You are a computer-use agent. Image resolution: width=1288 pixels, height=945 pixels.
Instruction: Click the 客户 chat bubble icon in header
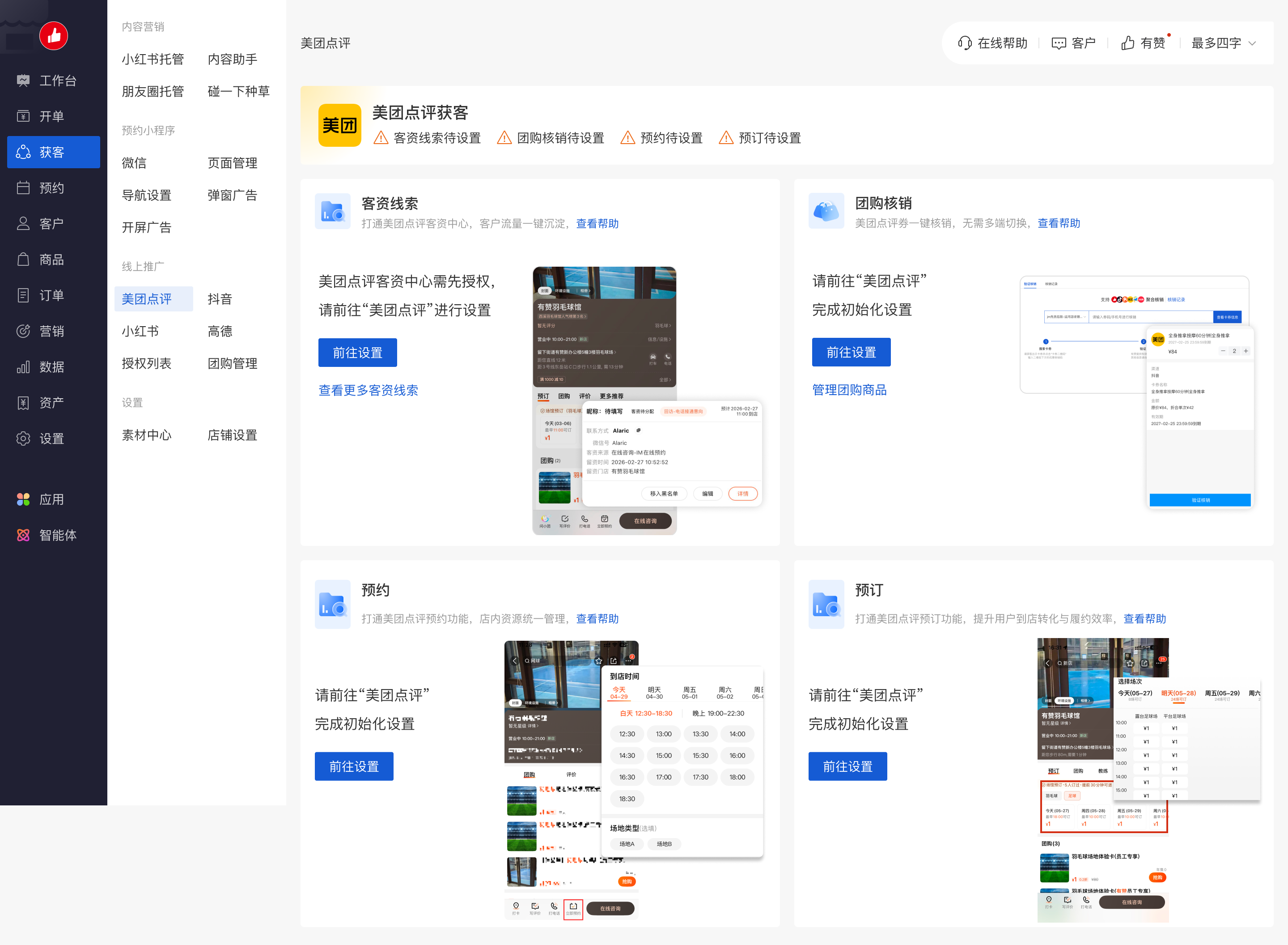tap(1058, 43)
